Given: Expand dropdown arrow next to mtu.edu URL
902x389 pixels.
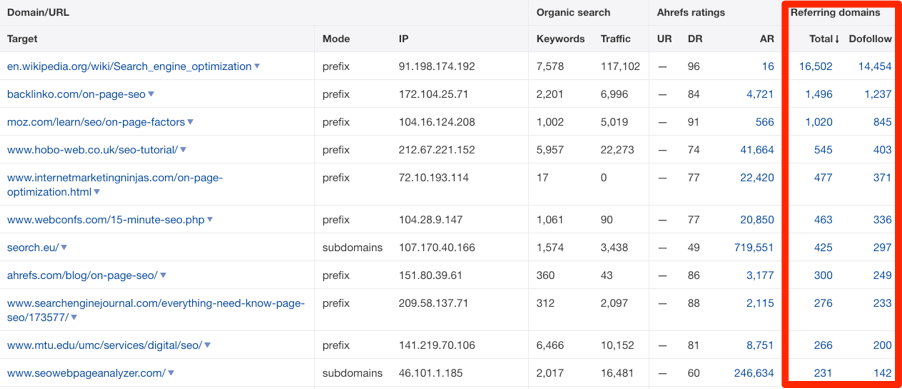Looking at the screenshot, I should click(x=208, y=345).
